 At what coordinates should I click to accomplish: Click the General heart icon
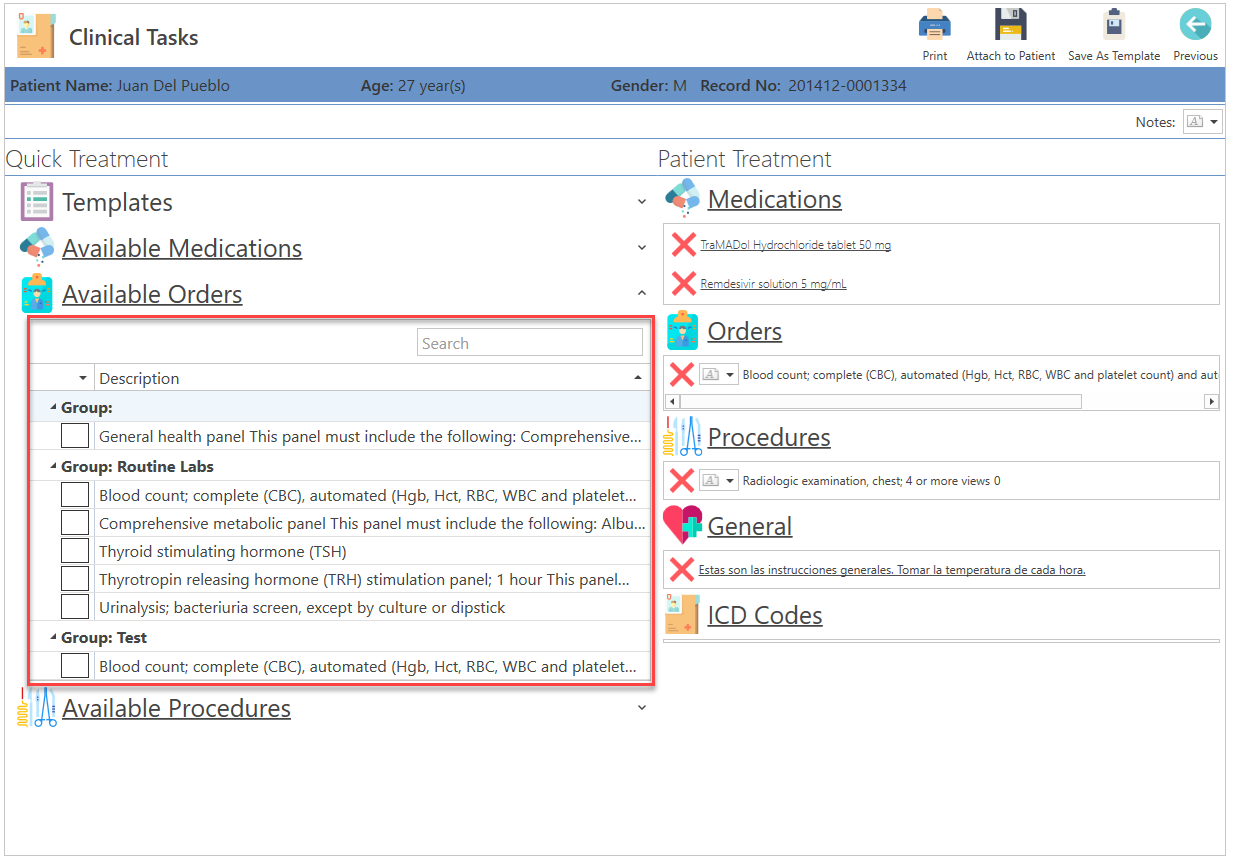click(683, 525)
